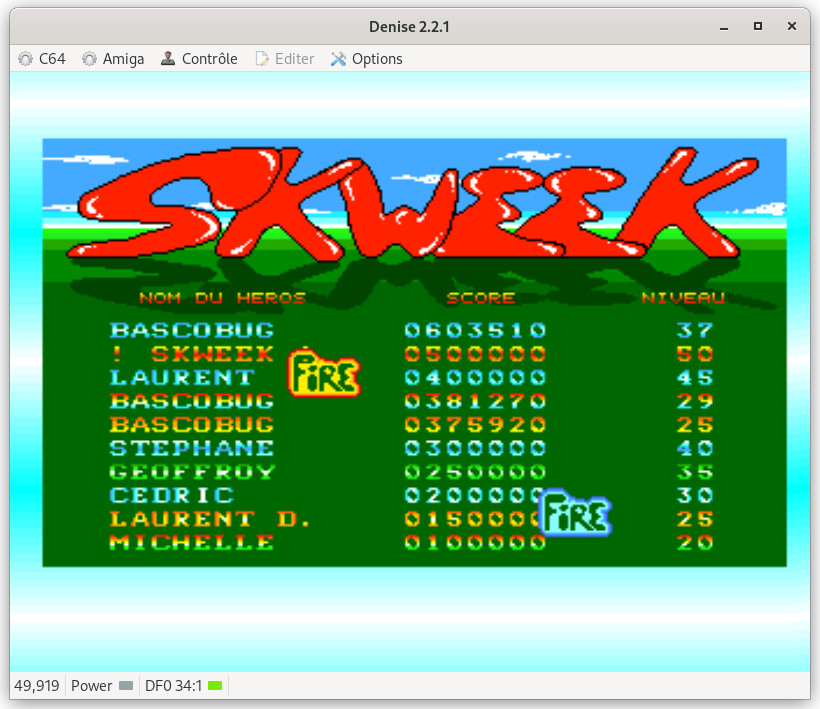Screen dimensions: 820x709
Task: Select the Editer menu item
Action: click(x=284, y=59)
